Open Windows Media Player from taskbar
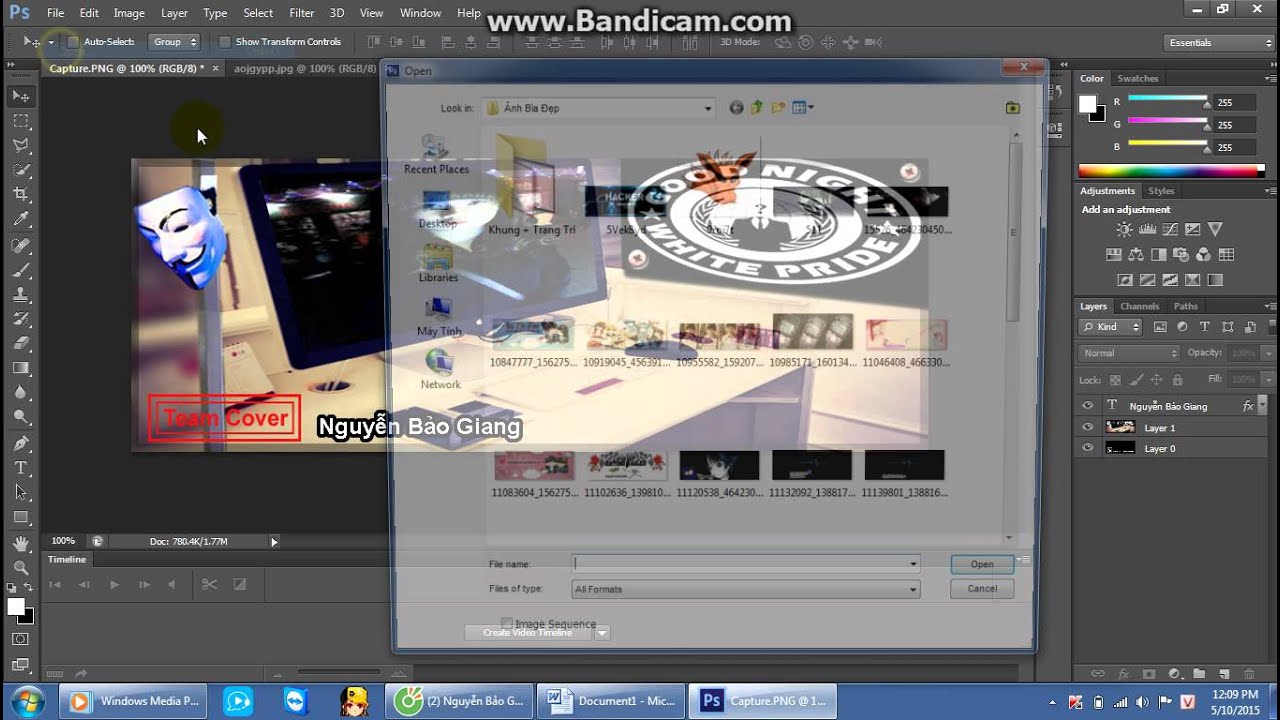The height and width of the screenshot is (720, 1280). click(x=134, y=701)
